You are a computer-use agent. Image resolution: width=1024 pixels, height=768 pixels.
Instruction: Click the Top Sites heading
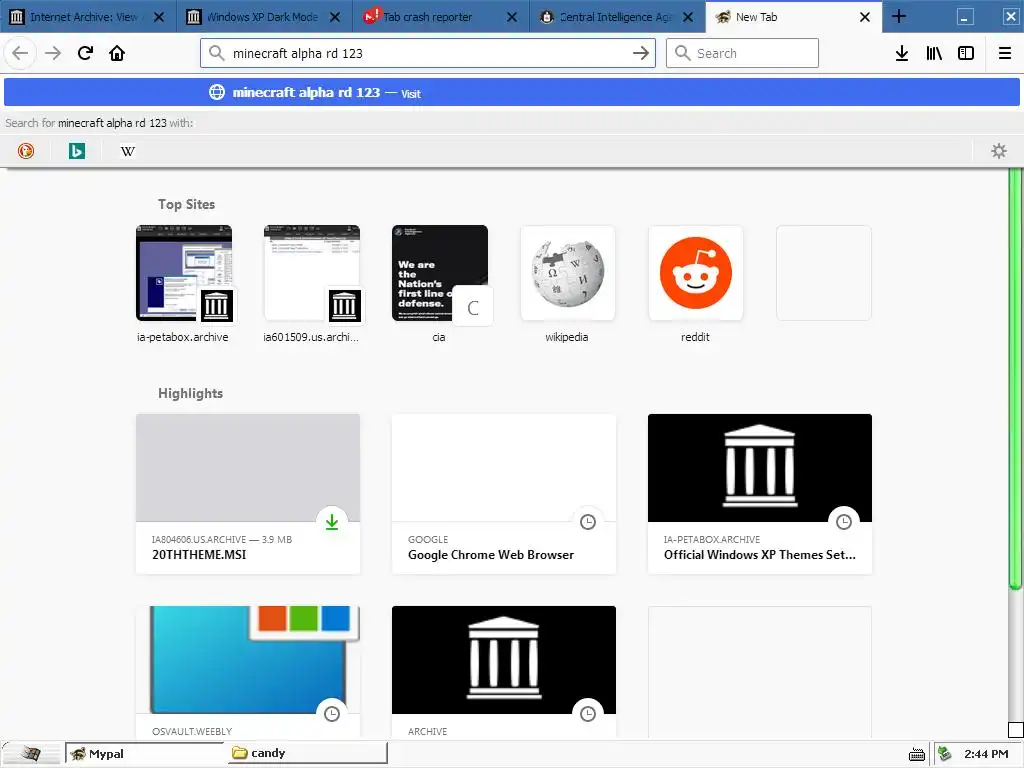[x=186, y=204]
